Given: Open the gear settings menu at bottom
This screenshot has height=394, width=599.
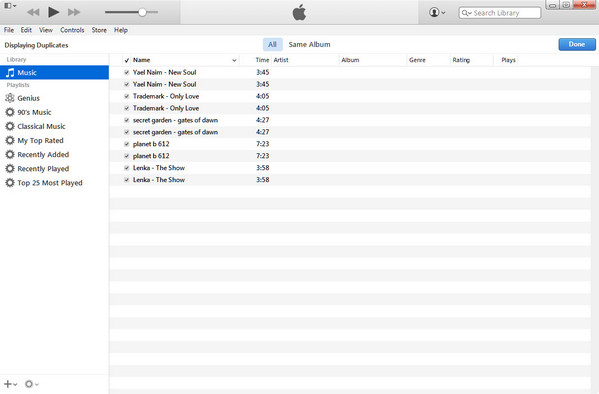Looking at the screenshot, I should 31,384.
